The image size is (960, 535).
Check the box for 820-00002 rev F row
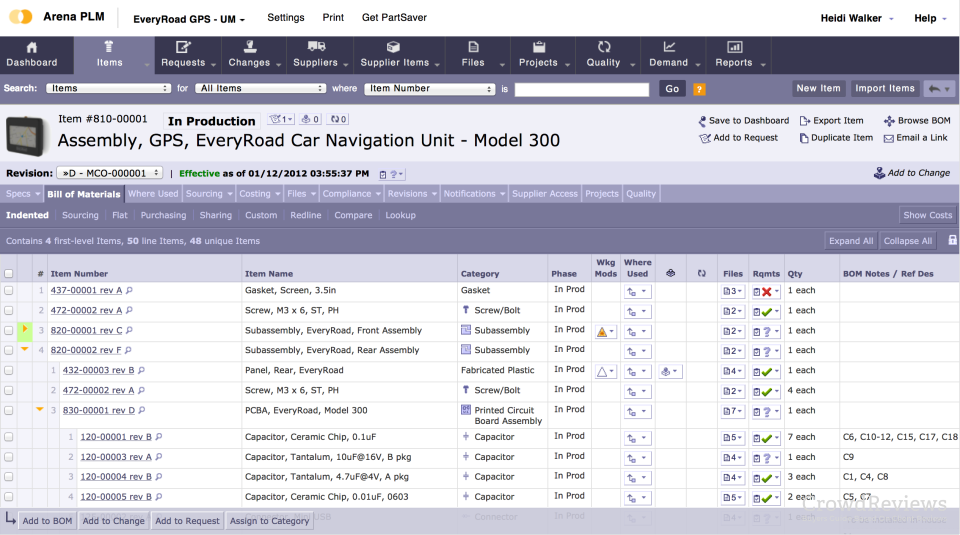tap(9, 350)
